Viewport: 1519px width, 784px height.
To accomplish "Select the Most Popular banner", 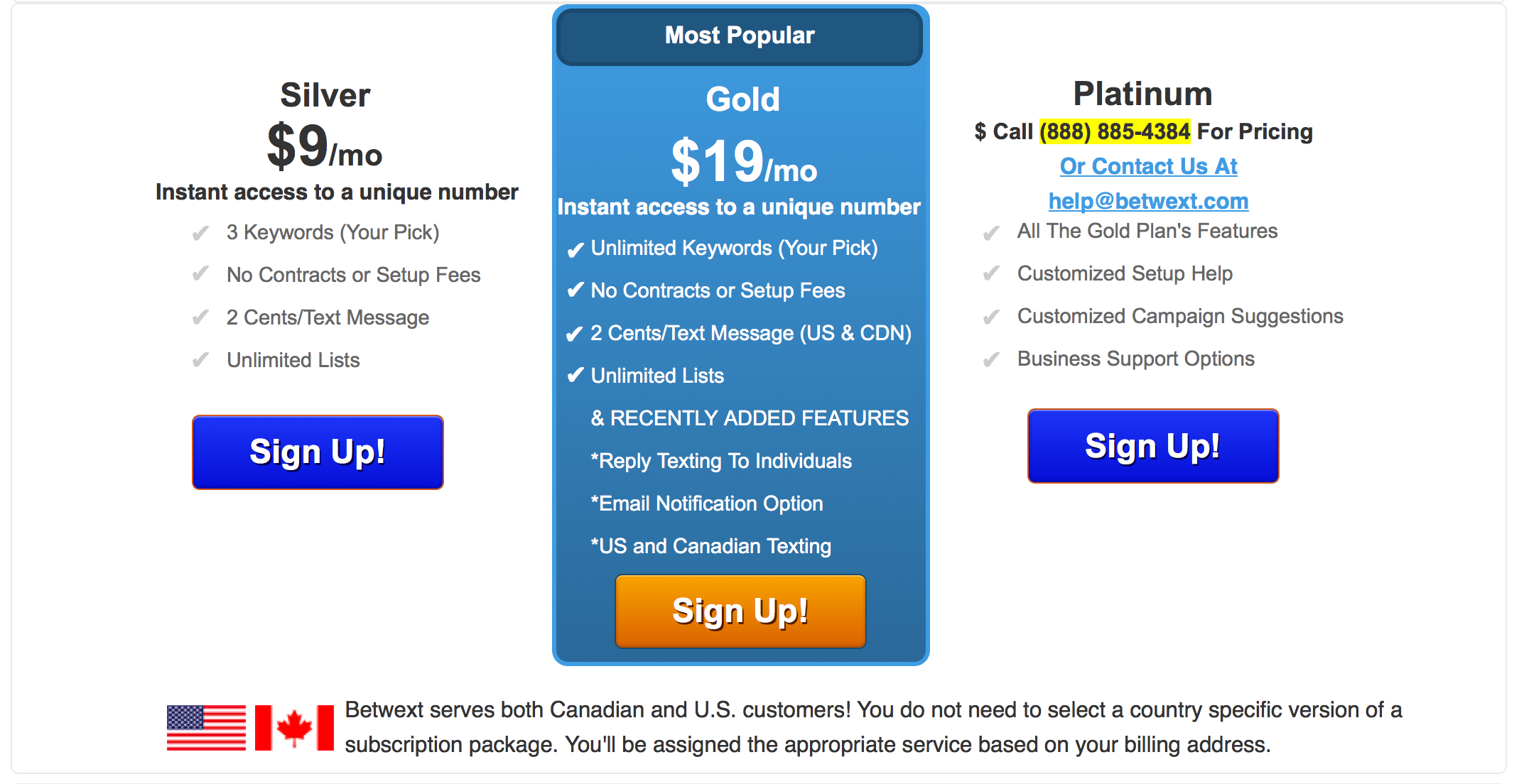I will click(x=740, y=36).
